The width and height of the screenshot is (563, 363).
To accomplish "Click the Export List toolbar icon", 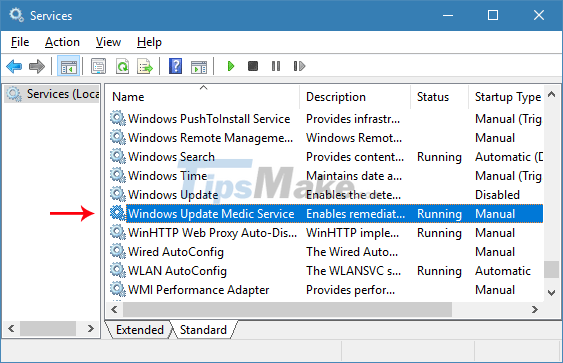I will pos(145,66).
